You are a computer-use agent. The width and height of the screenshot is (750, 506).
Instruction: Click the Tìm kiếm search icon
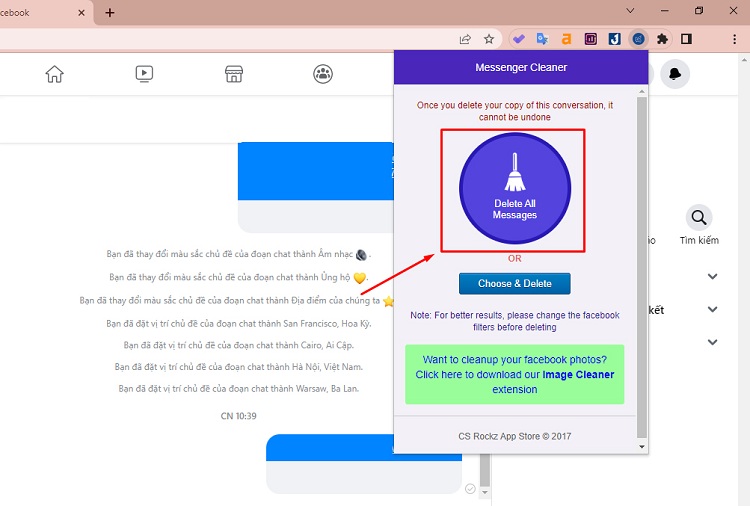coord(699,218)
